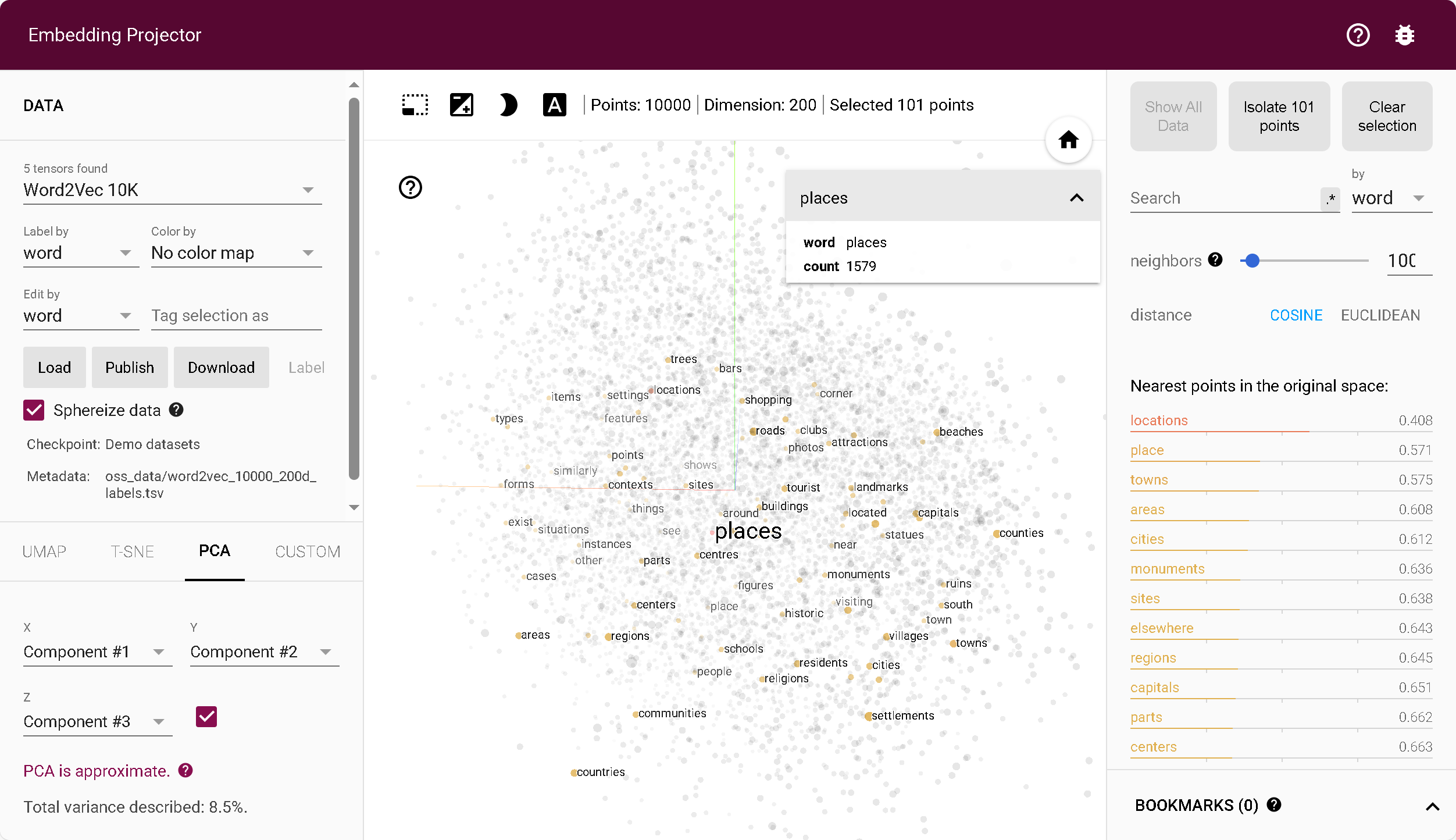Enable regex search toggle button
1456x840 pixels.
coord(1330,199)
